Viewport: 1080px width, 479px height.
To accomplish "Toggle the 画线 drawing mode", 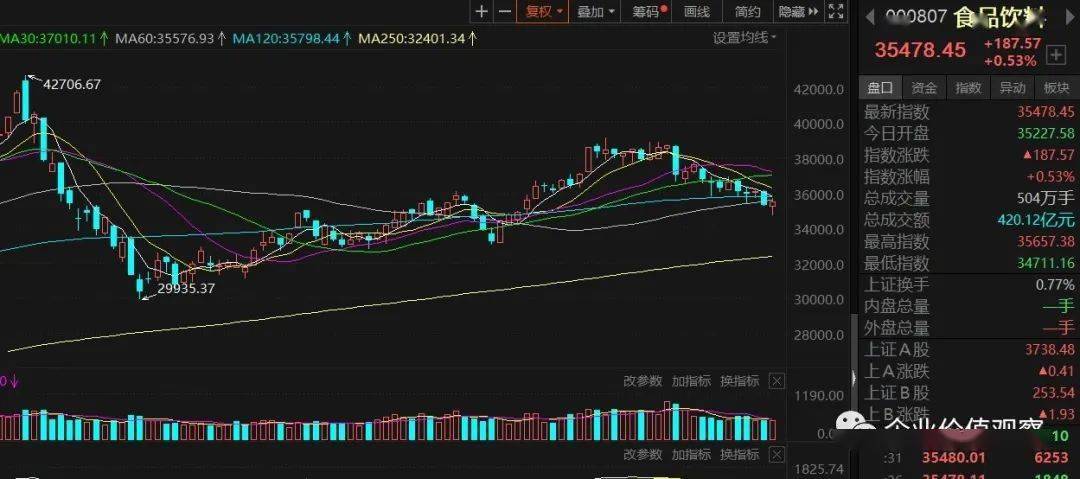I will click(697, 11).
